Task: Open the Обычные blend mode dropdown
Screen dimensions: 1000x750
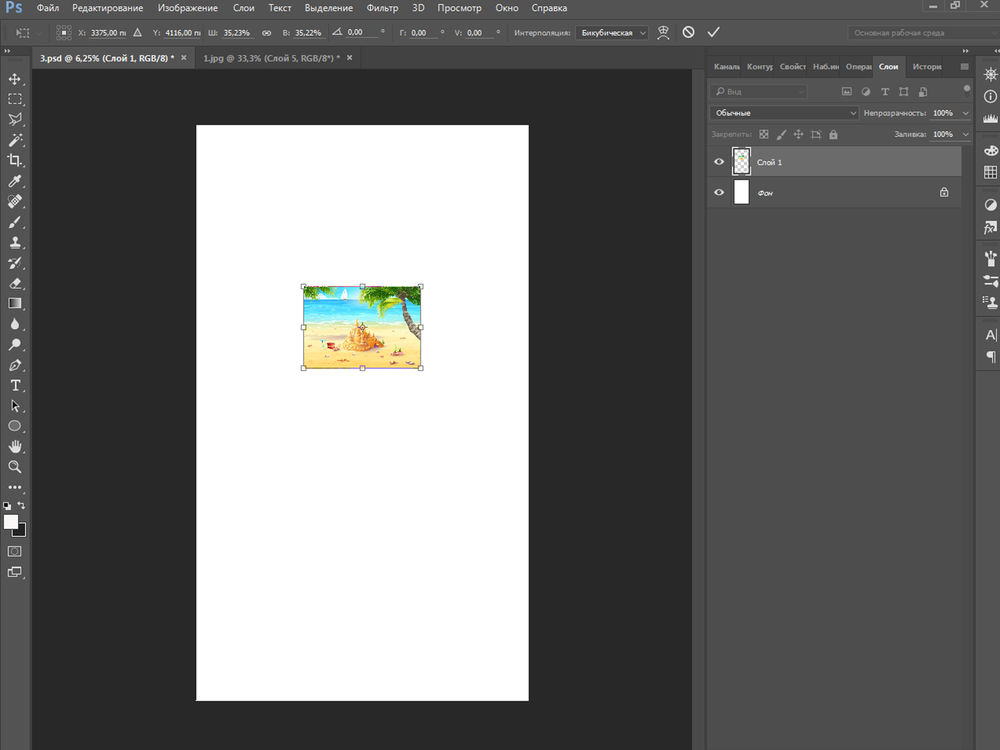Action: click(x=783, y=113)
